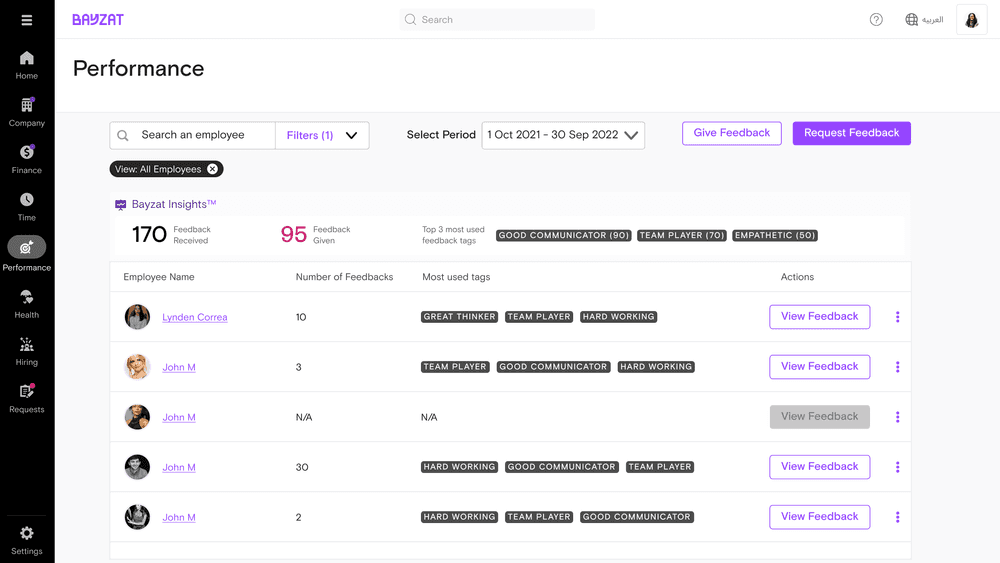Open Lynden Correa profile link
Image resolution: width=1000 pixels, height=563 pixels.
[x=195, y=318]
